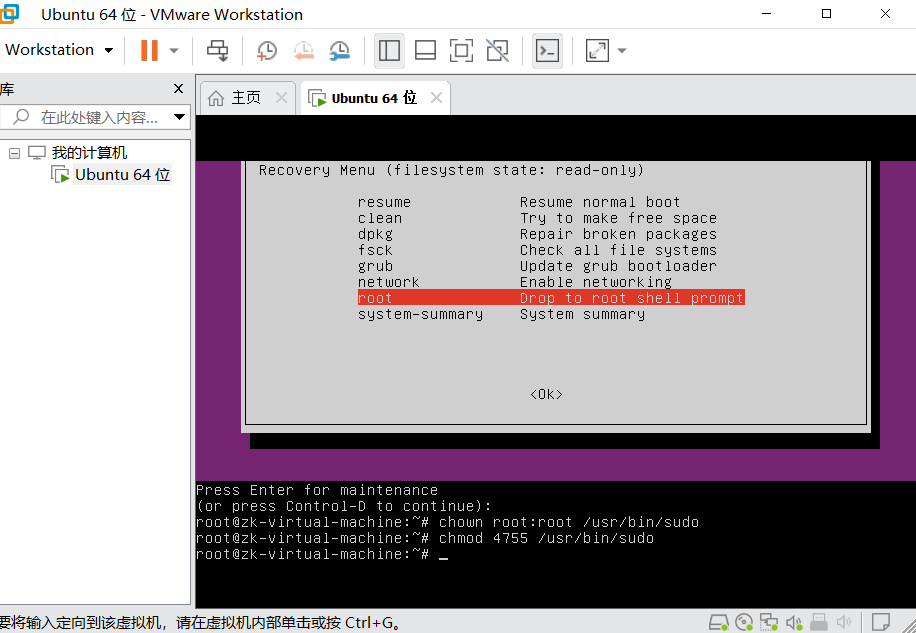Image resolution: width=916 pixels, height=633 pixels.
Task: Click the hard disk status icon
Action: pyautogui.click(x=719, y=622)
